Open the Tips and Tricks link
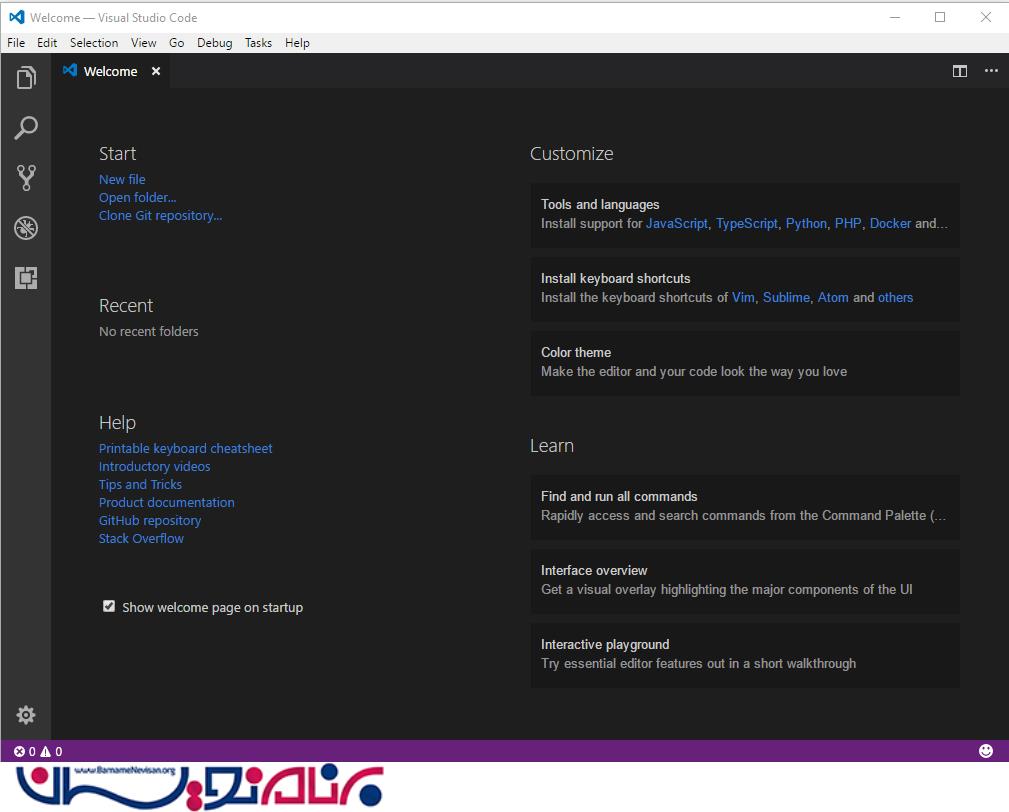1009x812 pixels. (140, 484)
